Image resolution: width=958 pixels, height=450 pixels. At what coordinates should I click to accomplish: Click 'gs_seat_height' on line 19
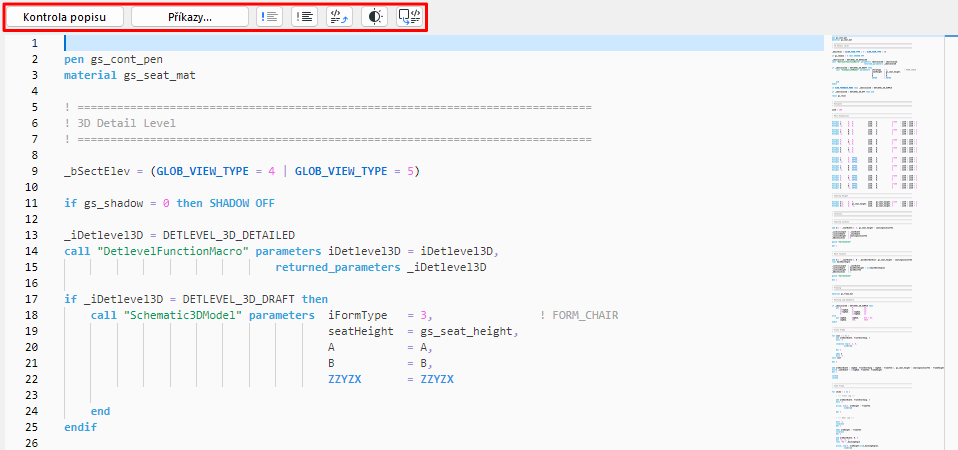coord(466,331)
